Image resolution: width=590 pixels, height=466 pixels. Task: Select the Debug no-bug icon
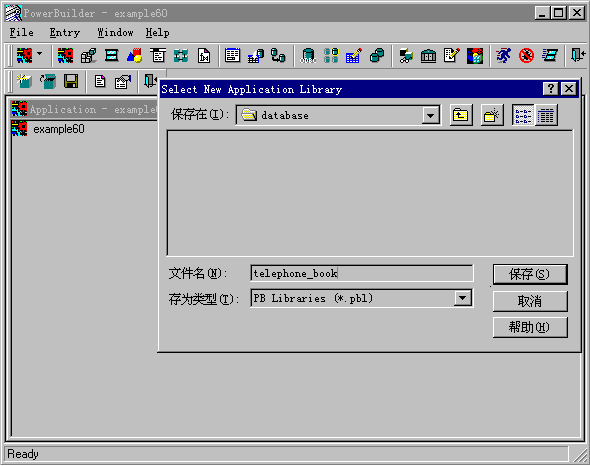click(526, 56)
